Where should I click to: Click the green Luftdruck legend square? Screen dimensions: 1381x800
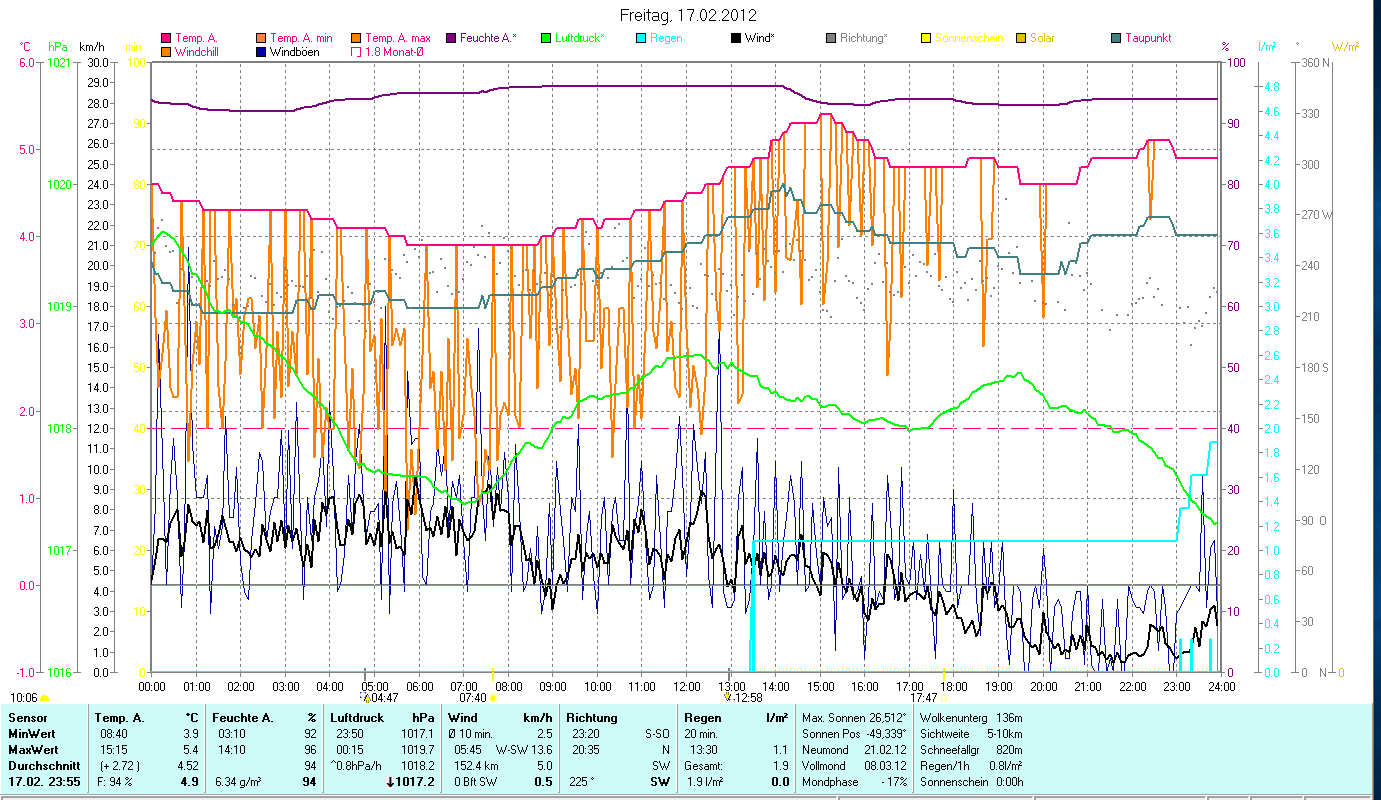(x=545, y=38)
